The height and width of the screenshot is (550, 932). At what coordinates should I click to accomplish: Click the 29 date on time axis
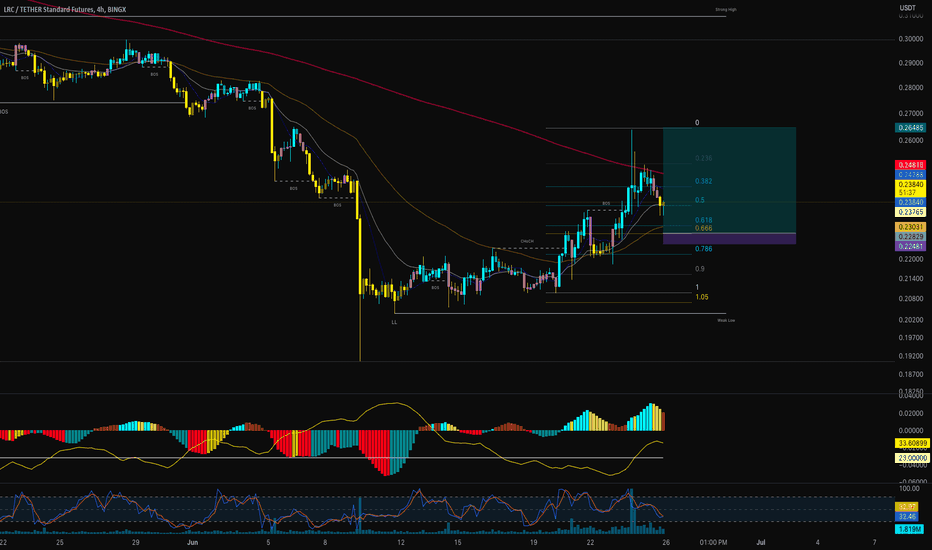136,542
